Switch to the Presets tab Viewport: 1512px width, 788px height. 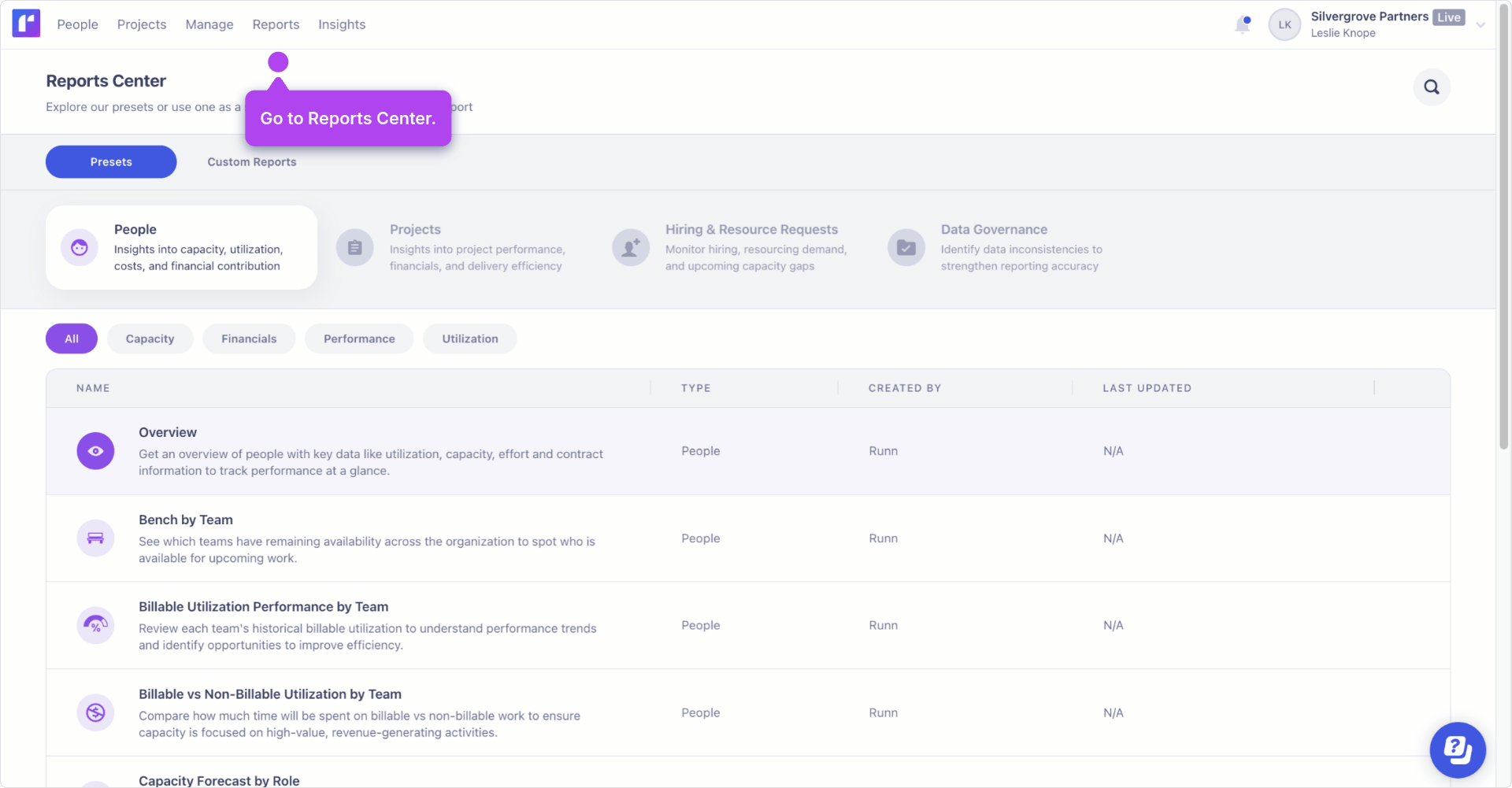[111, 162]
